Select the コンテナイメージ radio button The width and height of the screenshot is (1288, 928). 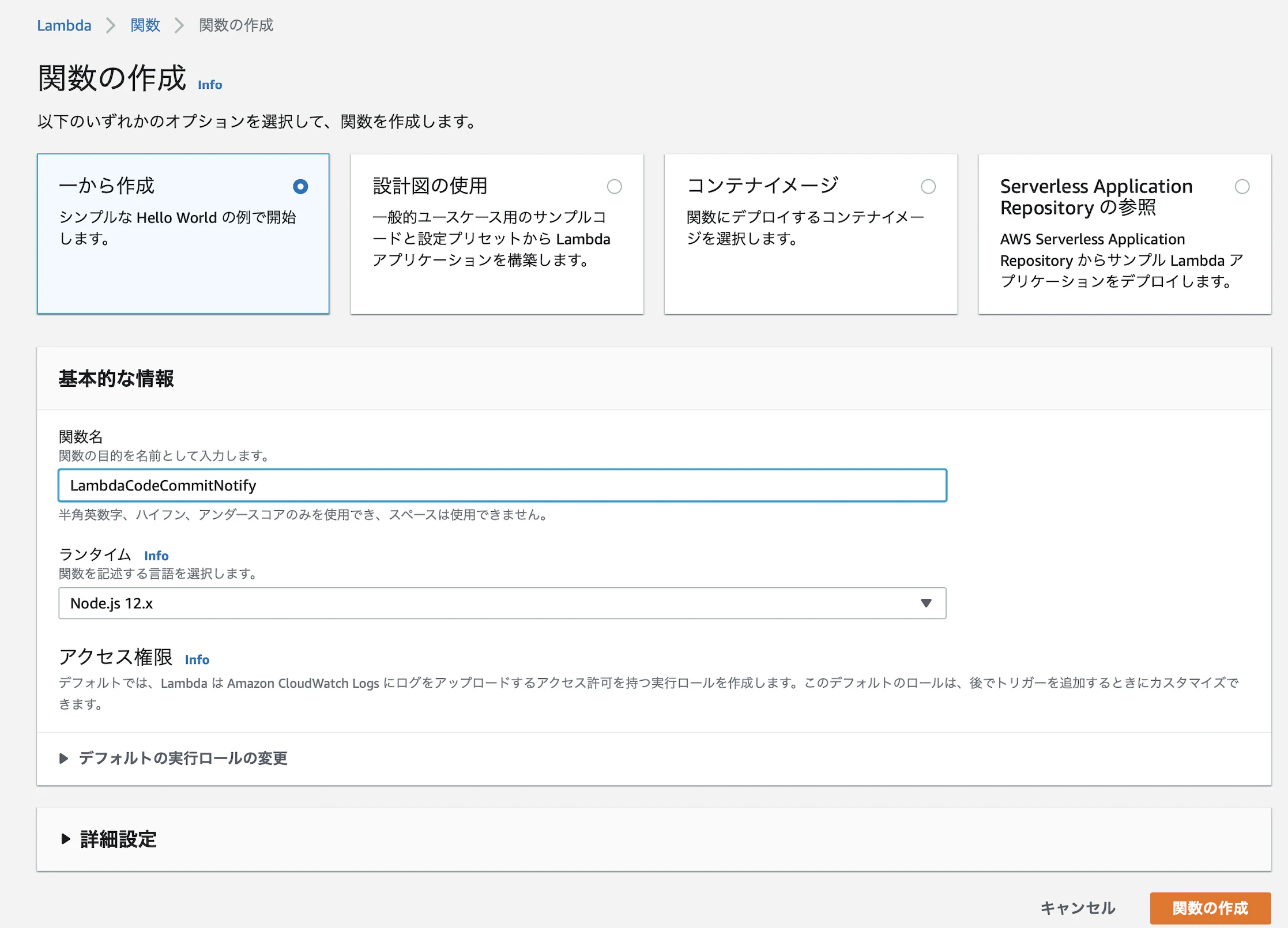click(928, 186)
